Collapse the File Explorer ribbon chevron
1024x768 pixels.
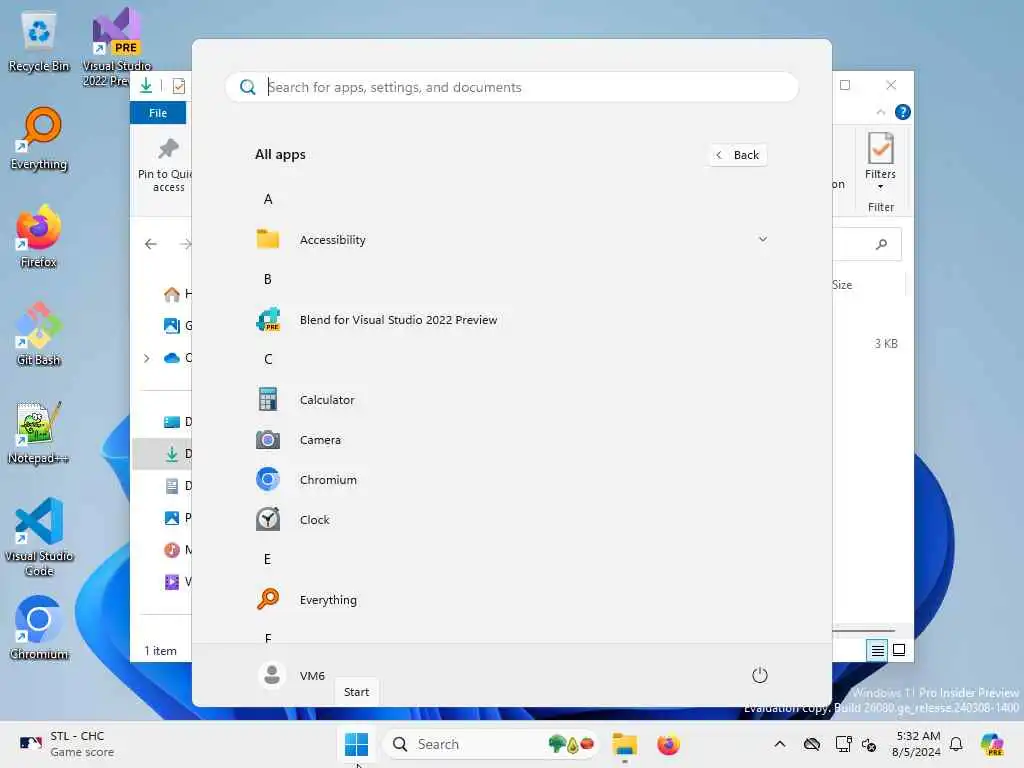pos(880,112)
